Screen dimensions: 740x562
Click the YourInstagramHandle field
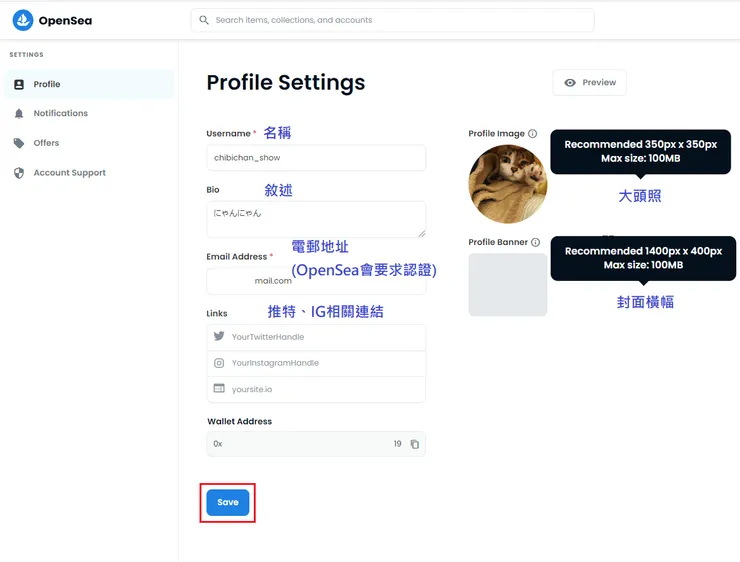pos(316,363)
